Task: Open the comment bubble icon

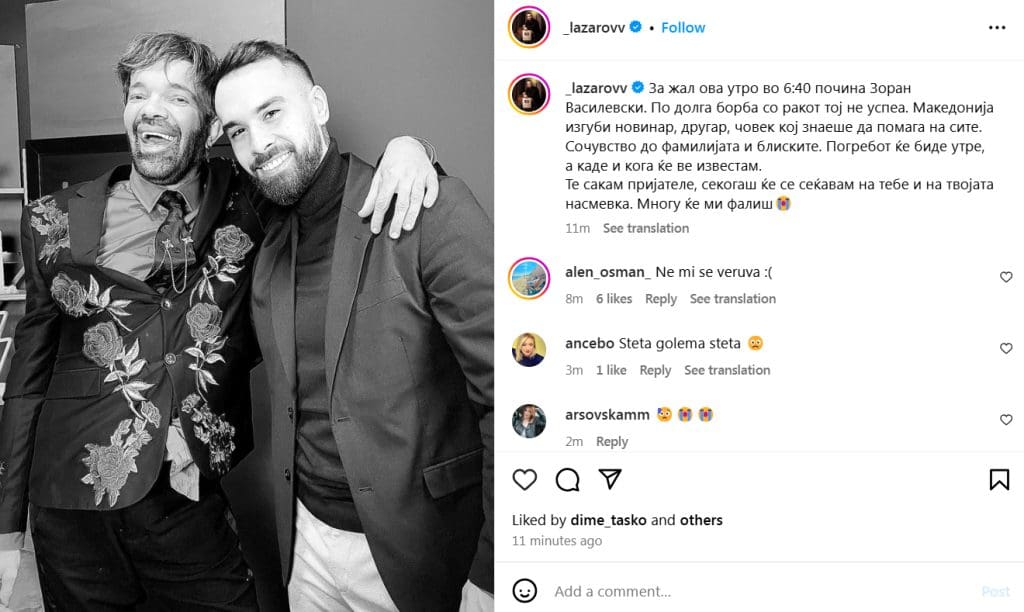Action: (x=568, y=479)
